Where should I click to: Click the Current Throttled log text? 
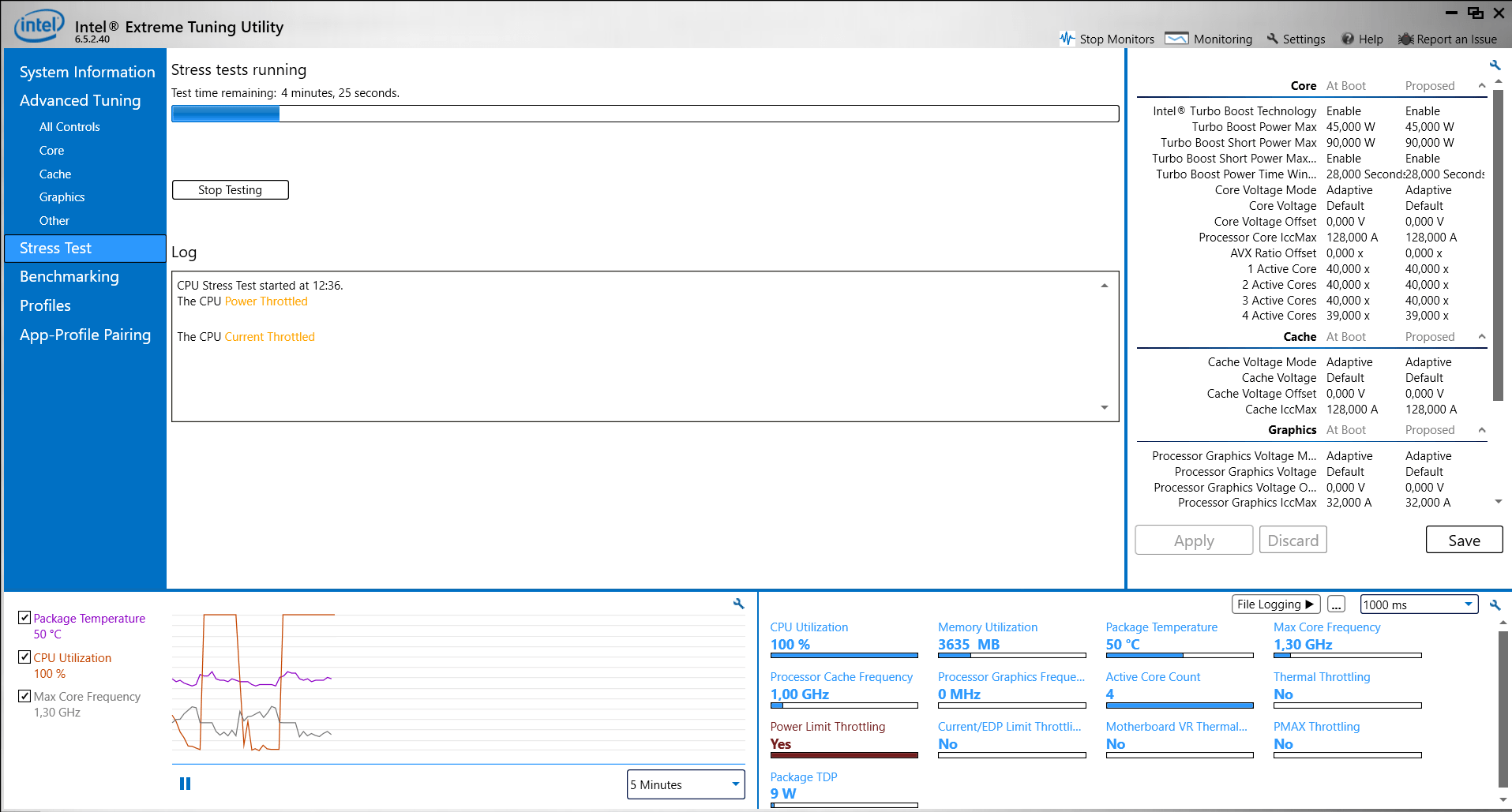pyautogui.click(x=269, y=337)
